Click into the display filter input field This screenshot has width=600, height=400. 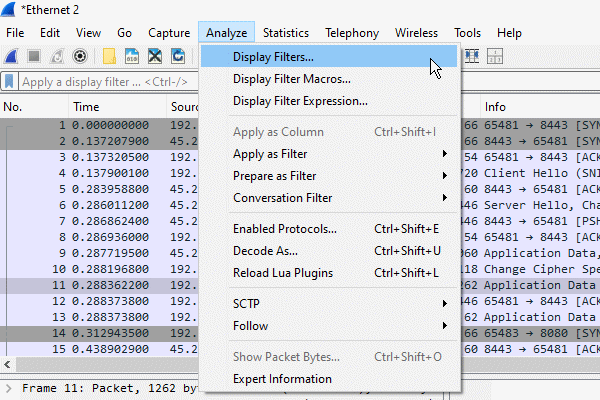point(108,82)
